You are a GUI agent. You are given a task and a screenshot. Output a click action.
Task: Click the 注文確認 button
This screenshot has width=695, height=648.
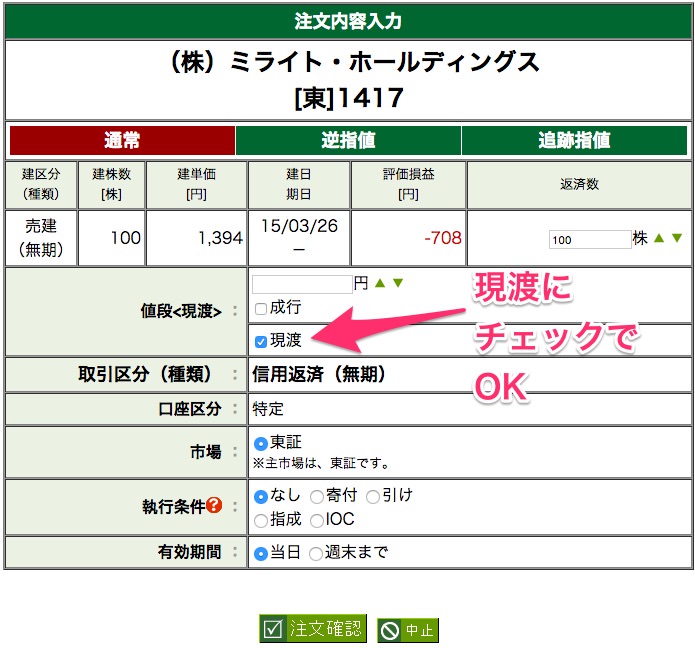click(313, 628)
